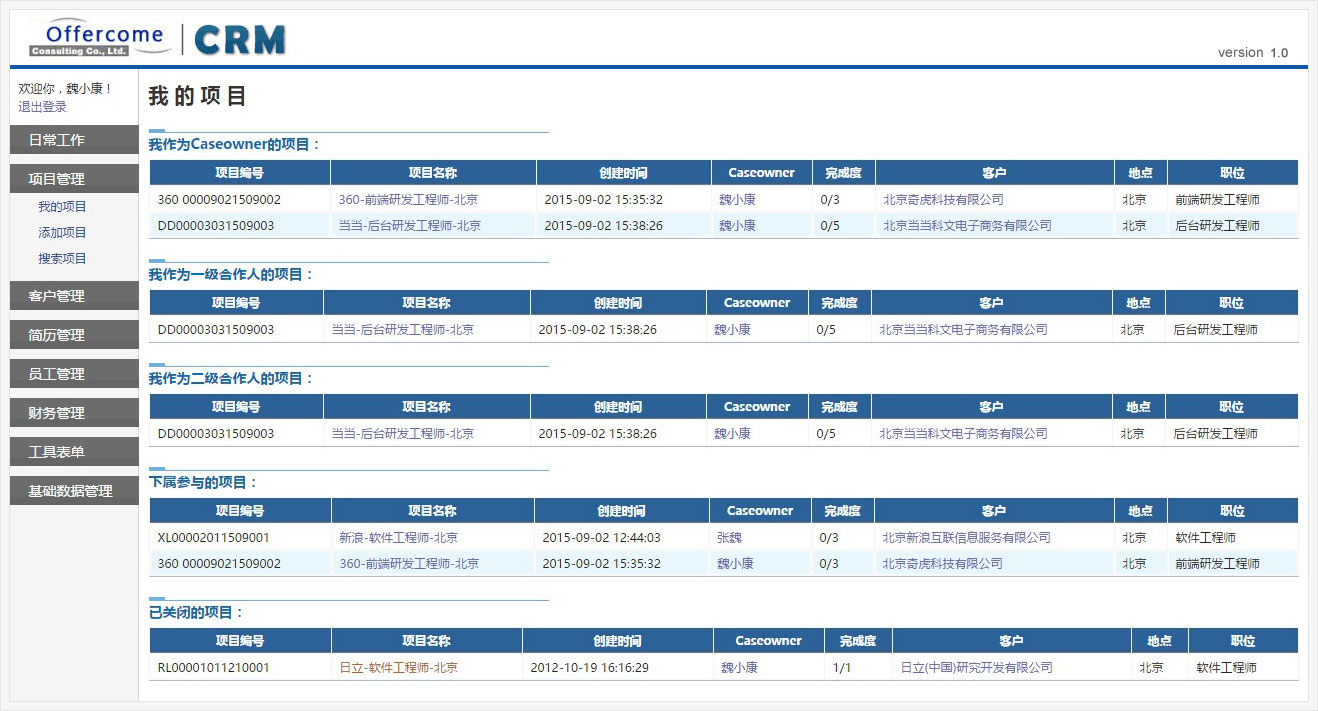
Task: Click timestamp 2012-10-19 16:16:29
Action: click(589, 668)
